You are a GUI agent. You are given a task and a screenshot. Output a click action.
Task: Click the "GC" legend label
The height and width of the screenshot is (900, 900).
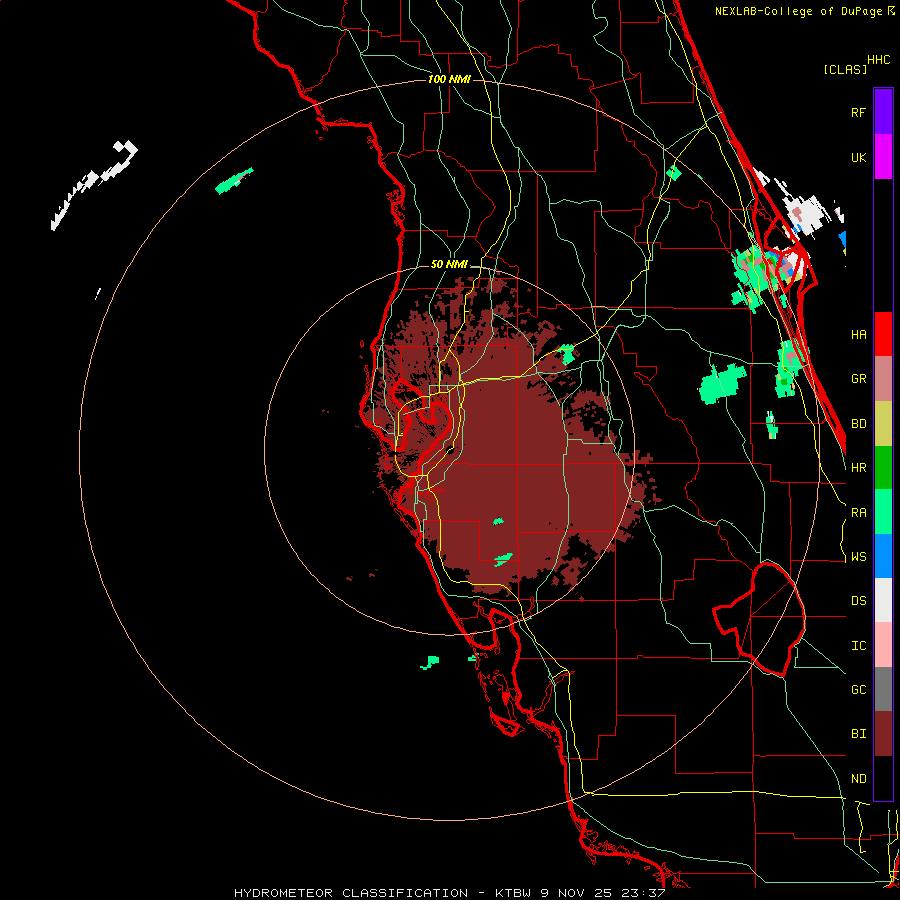pos(859,690)
